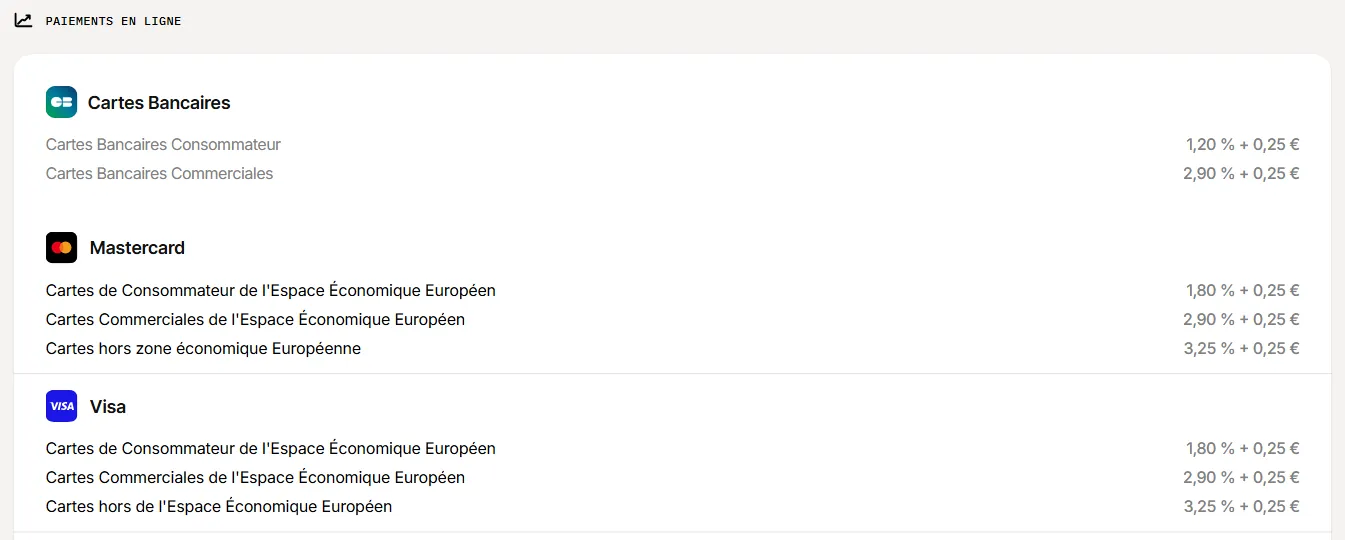The image size is (1345, 540).
Task: Click the Paiements en ligne section title
Action: tap(113, 21)
